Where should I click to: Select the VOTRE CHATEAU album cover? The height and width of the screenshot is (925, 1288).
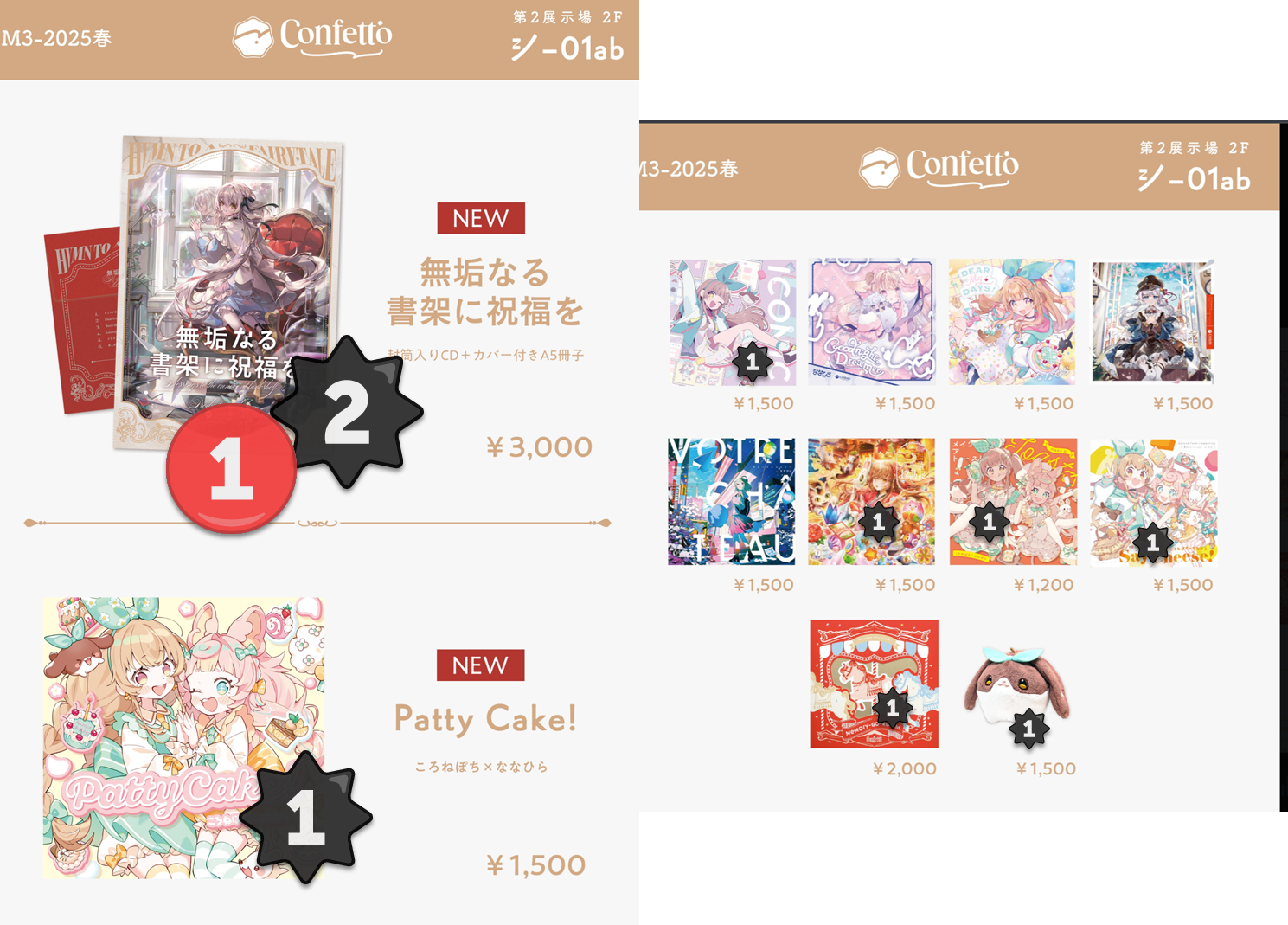pos(732,501)
